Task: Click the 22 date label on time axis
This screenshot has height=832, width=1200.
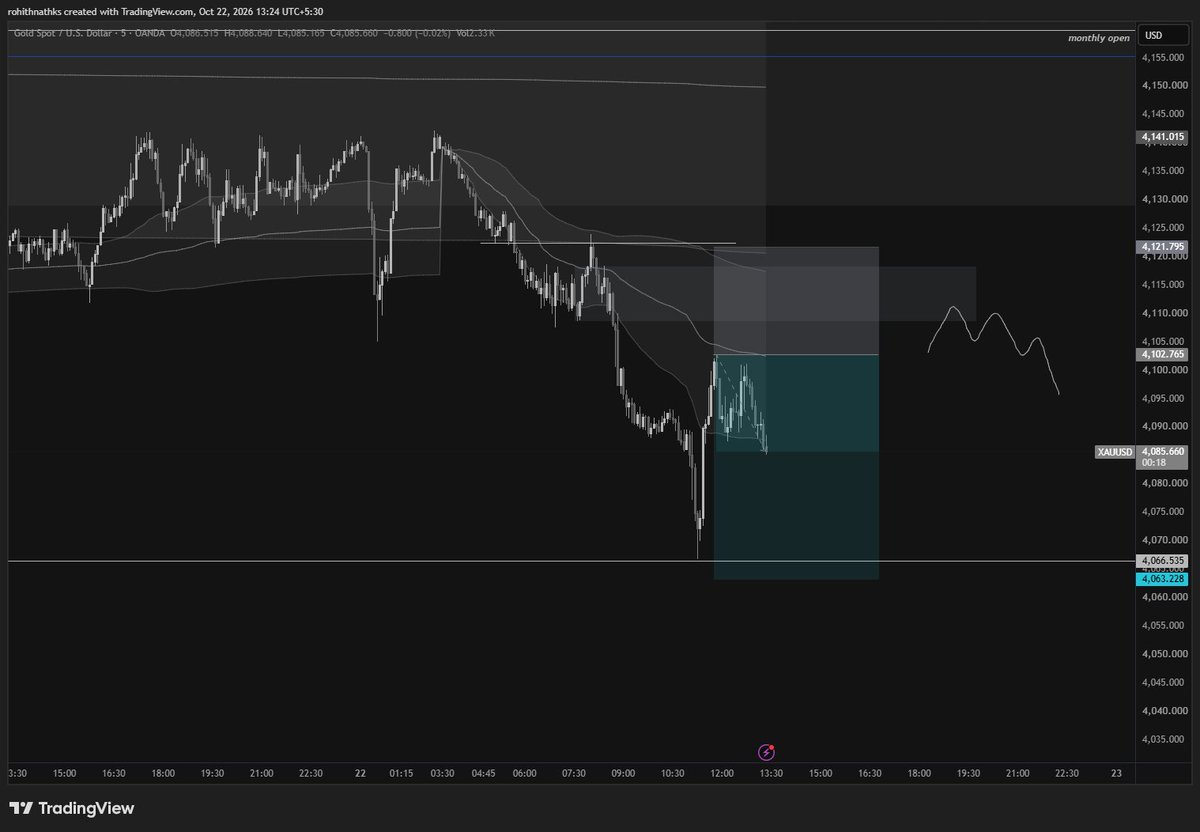Action: (x=360, y=773)
